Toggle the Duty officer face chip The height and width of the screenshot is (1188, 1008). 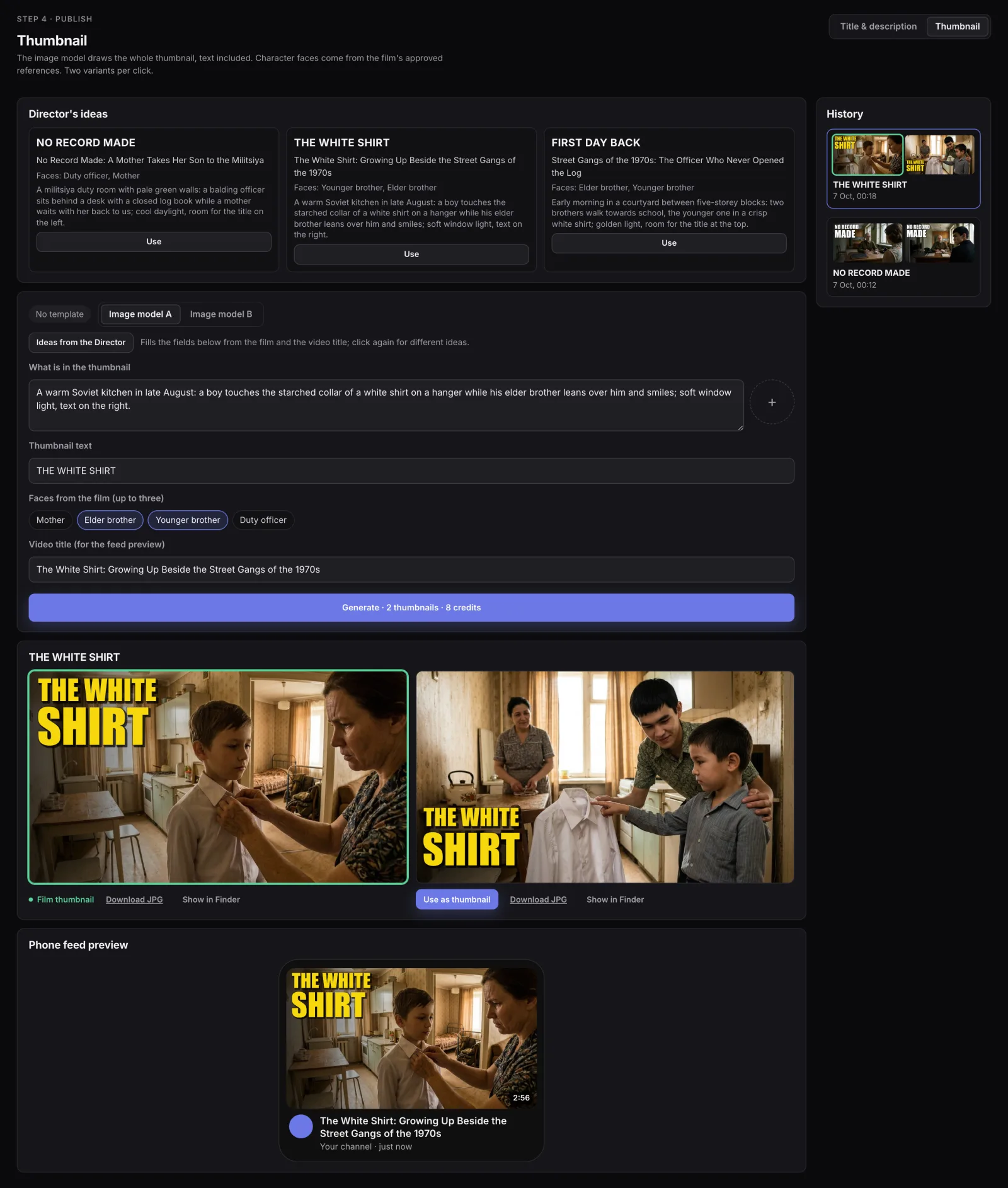(263, 520)
